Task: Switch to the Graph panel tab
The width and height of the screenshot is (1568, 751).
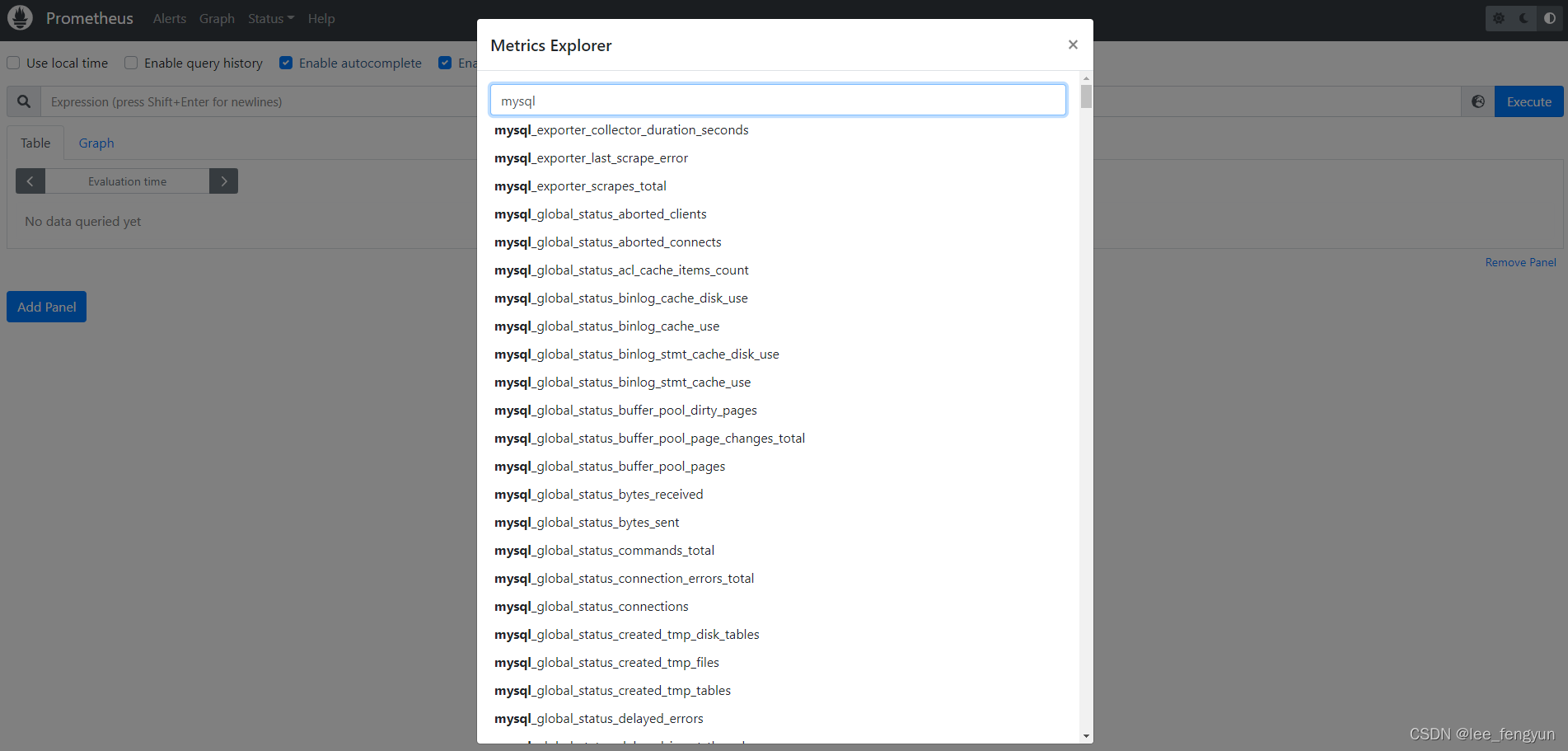Action: point(96,143)
